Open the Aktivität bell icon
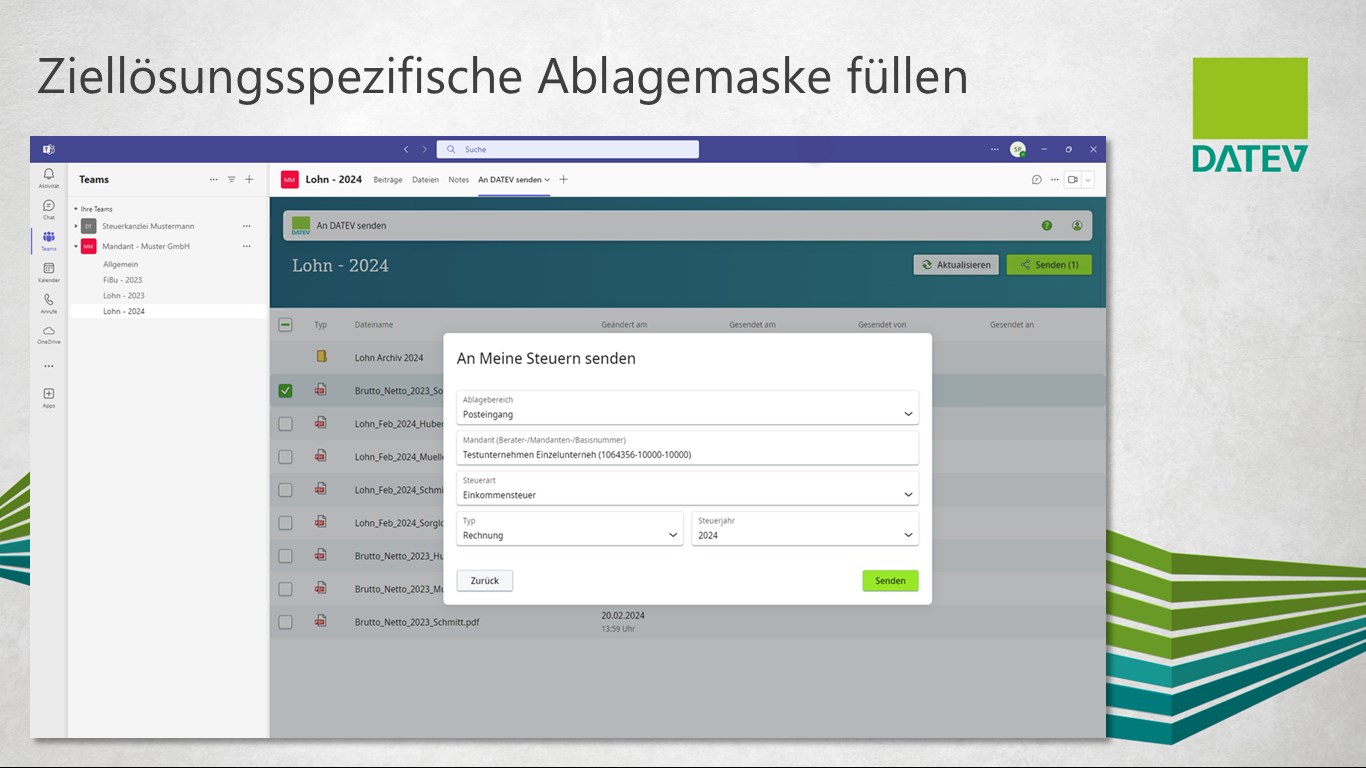The image size is (1366, 768). [x=49, y=175]
